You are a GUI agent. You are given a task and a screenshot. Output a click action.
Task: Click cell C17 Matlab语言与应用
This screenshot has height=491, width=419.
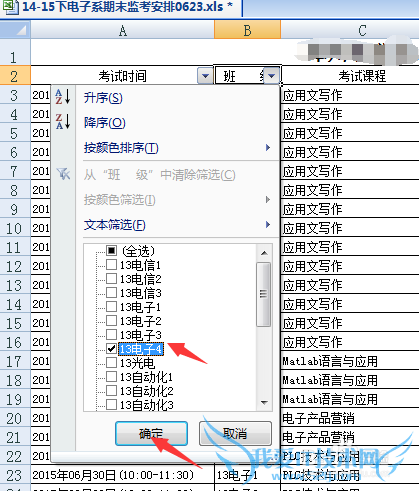[x=350, y=361]
